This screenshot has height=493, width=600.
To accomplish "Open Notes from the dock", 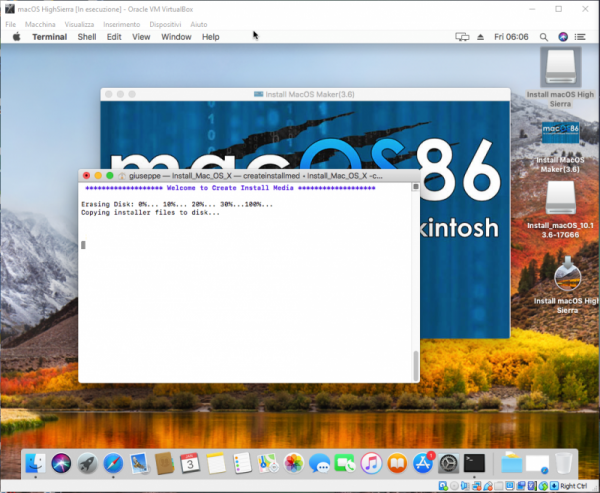I will [216, 463].
